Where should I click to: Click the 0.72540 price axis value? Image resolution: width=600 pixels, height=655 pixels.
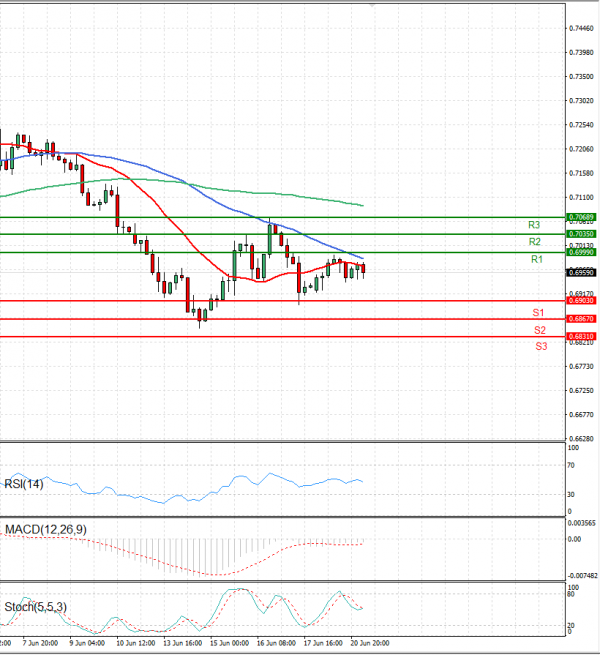pyautogui.click(x=581, y=125)
